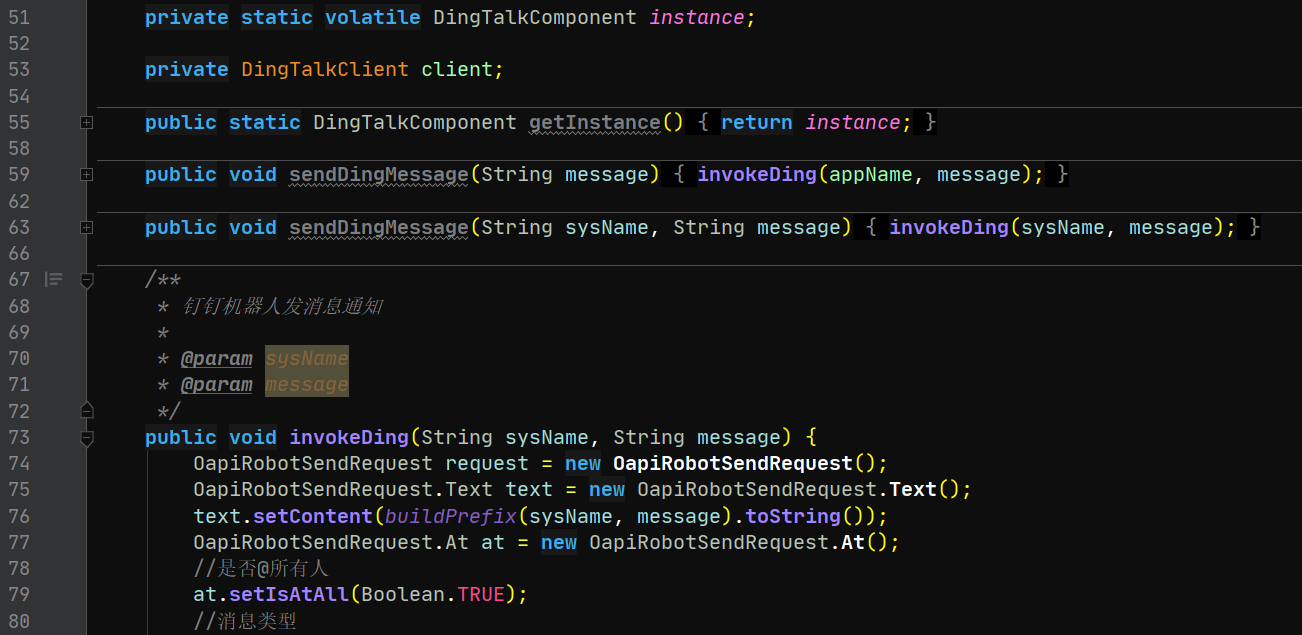The height and width of the screenshot is (635, 1302).
Task: Click setContent on line 76
Action: (x=313, y=516)
